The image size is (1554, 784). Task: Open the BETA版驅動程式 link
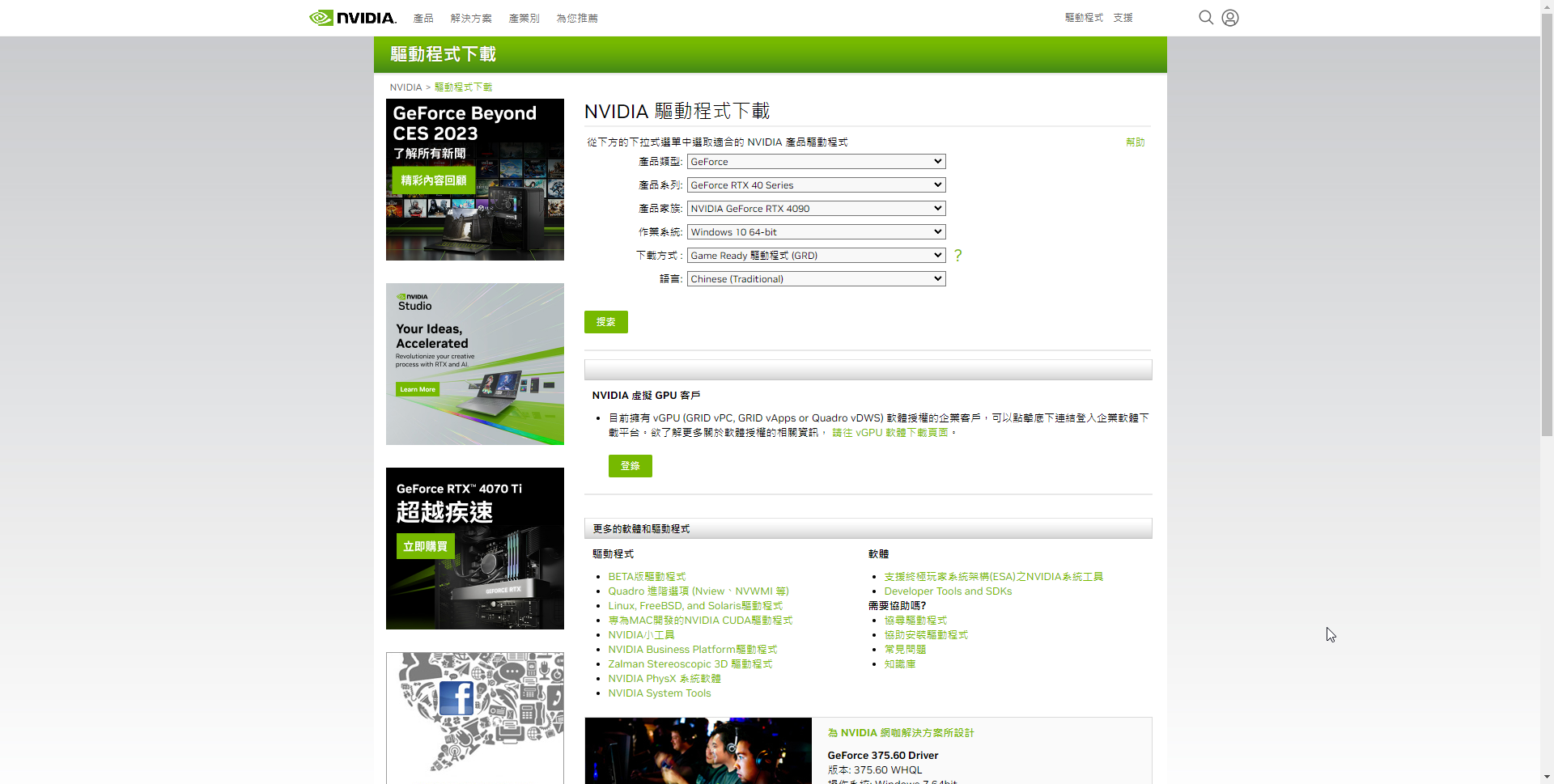(x=647, y=577)
